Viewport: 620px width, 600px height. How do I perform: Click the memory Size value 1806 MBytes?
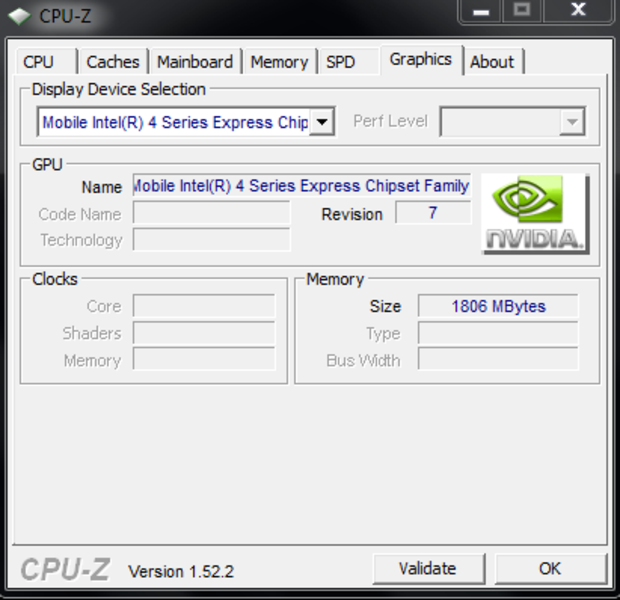pos(498,306)
